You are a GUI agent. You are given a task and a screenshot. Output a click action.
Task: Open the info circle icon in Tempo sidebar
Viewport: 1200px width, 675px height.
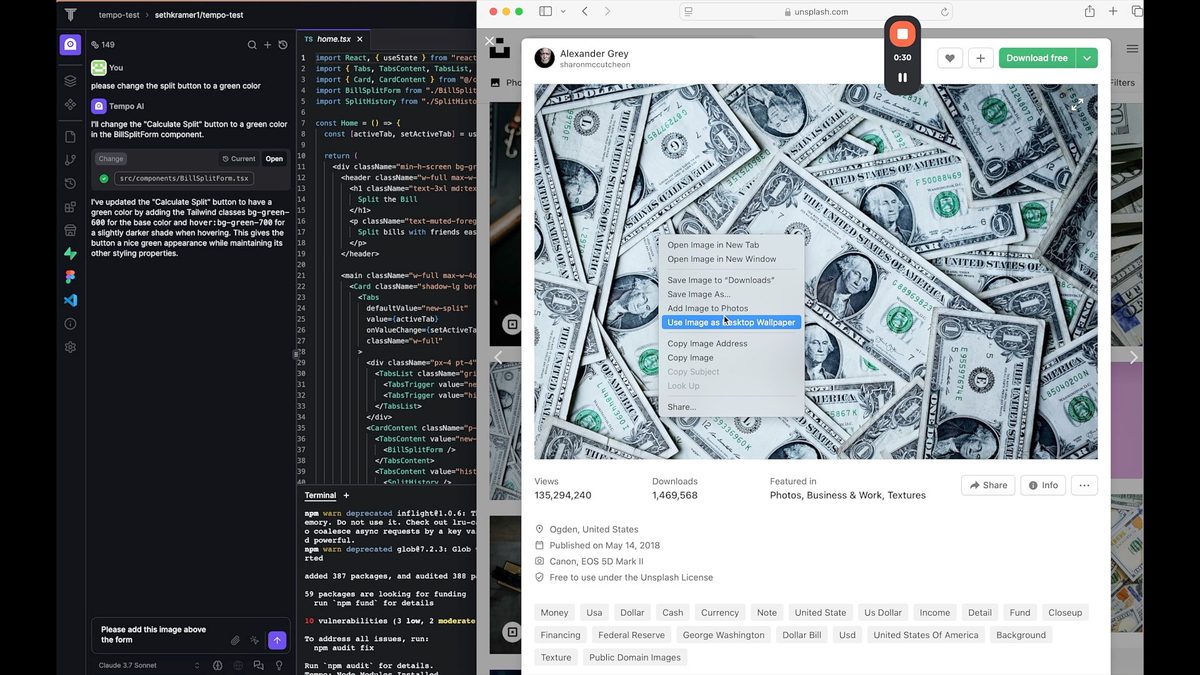click(x=70, y=324)
